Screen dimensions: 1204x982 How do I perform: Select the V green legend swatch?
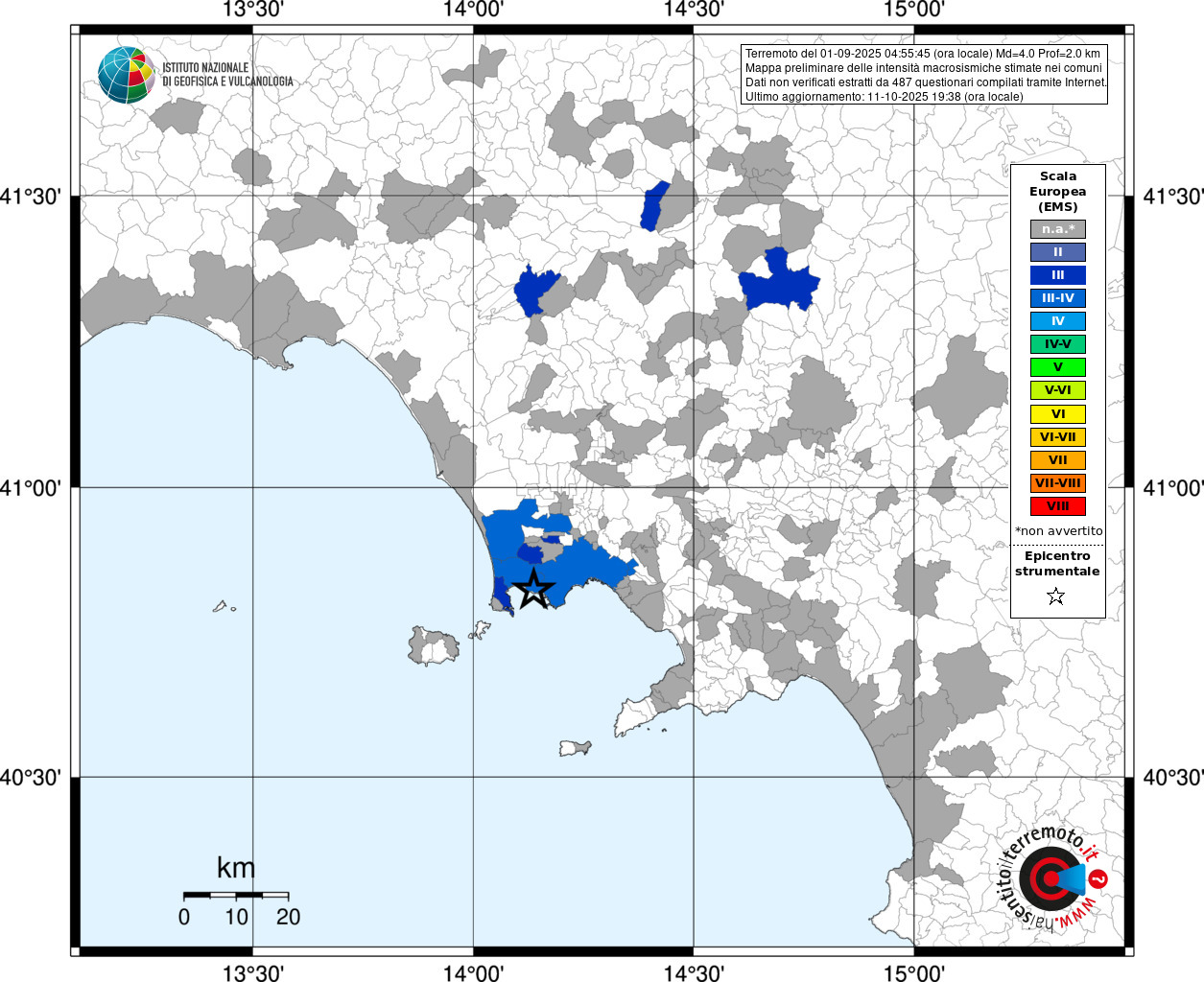coord(1058,367)
